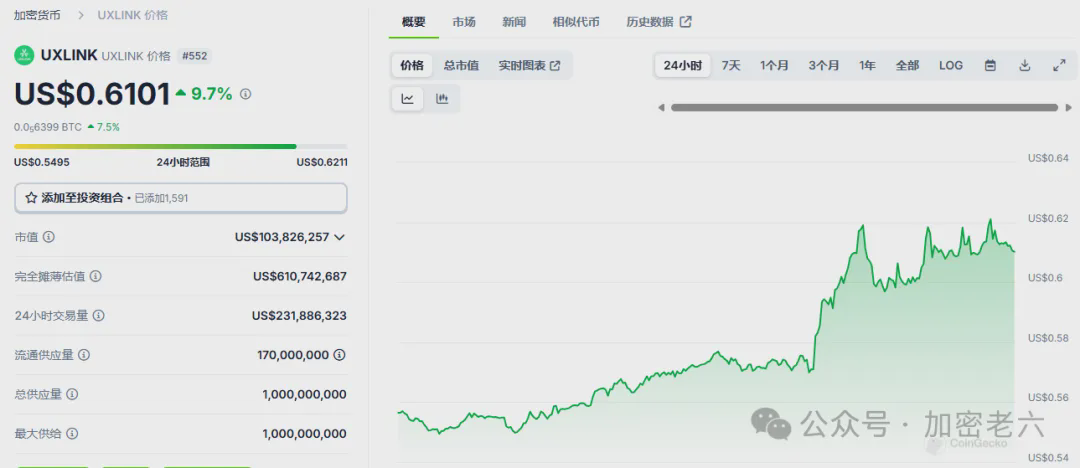Click the 24-hour range progress bar

(180, 146)
